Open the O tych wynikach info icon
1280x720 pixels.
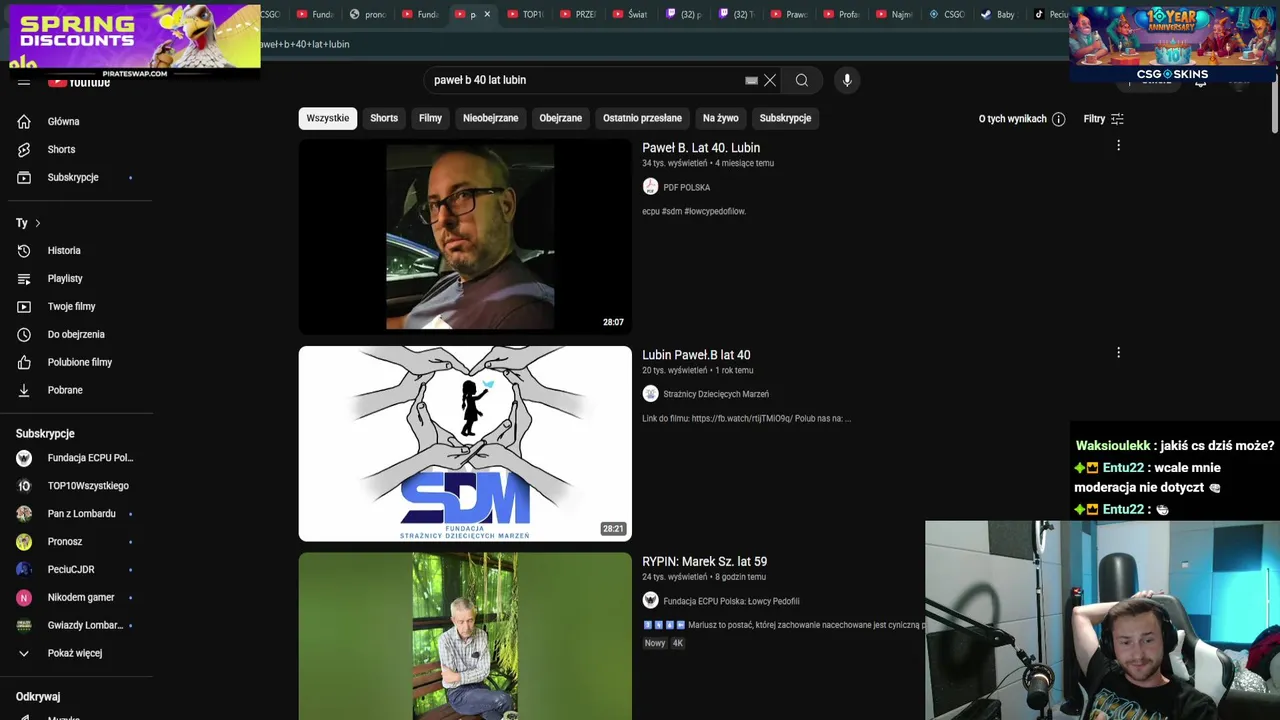1059,119
